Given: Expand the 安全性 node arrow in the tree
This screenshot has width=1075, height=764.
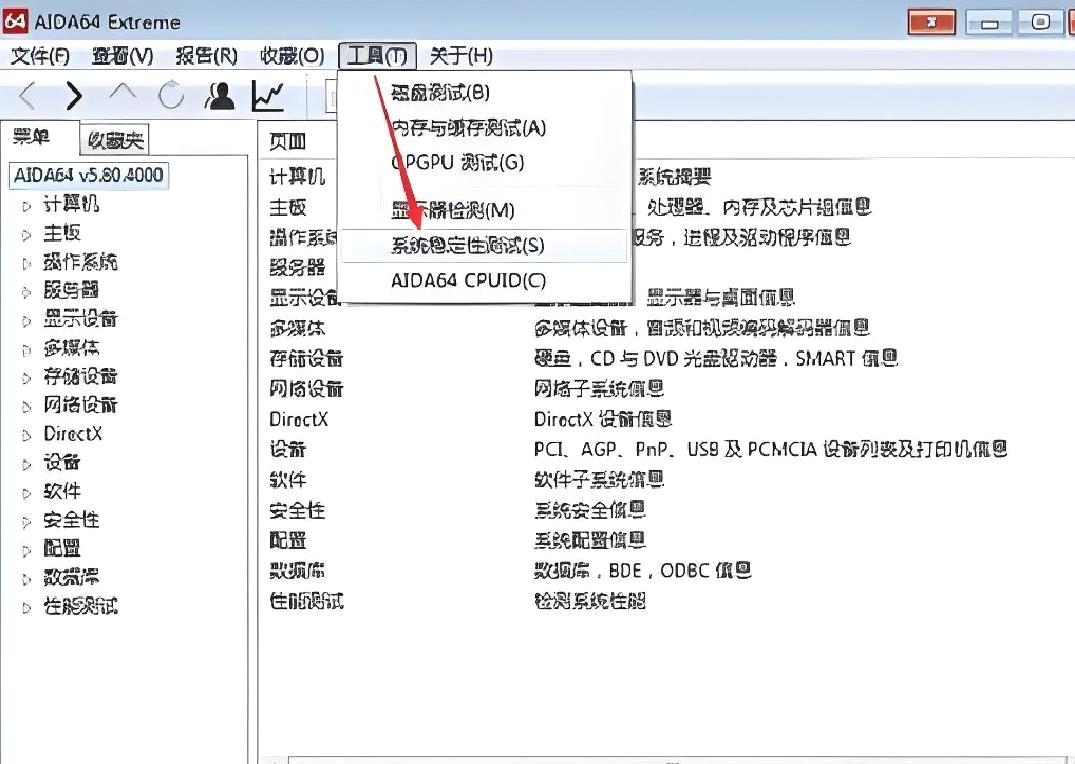Looking at the screenshot, I should [26, 522].
